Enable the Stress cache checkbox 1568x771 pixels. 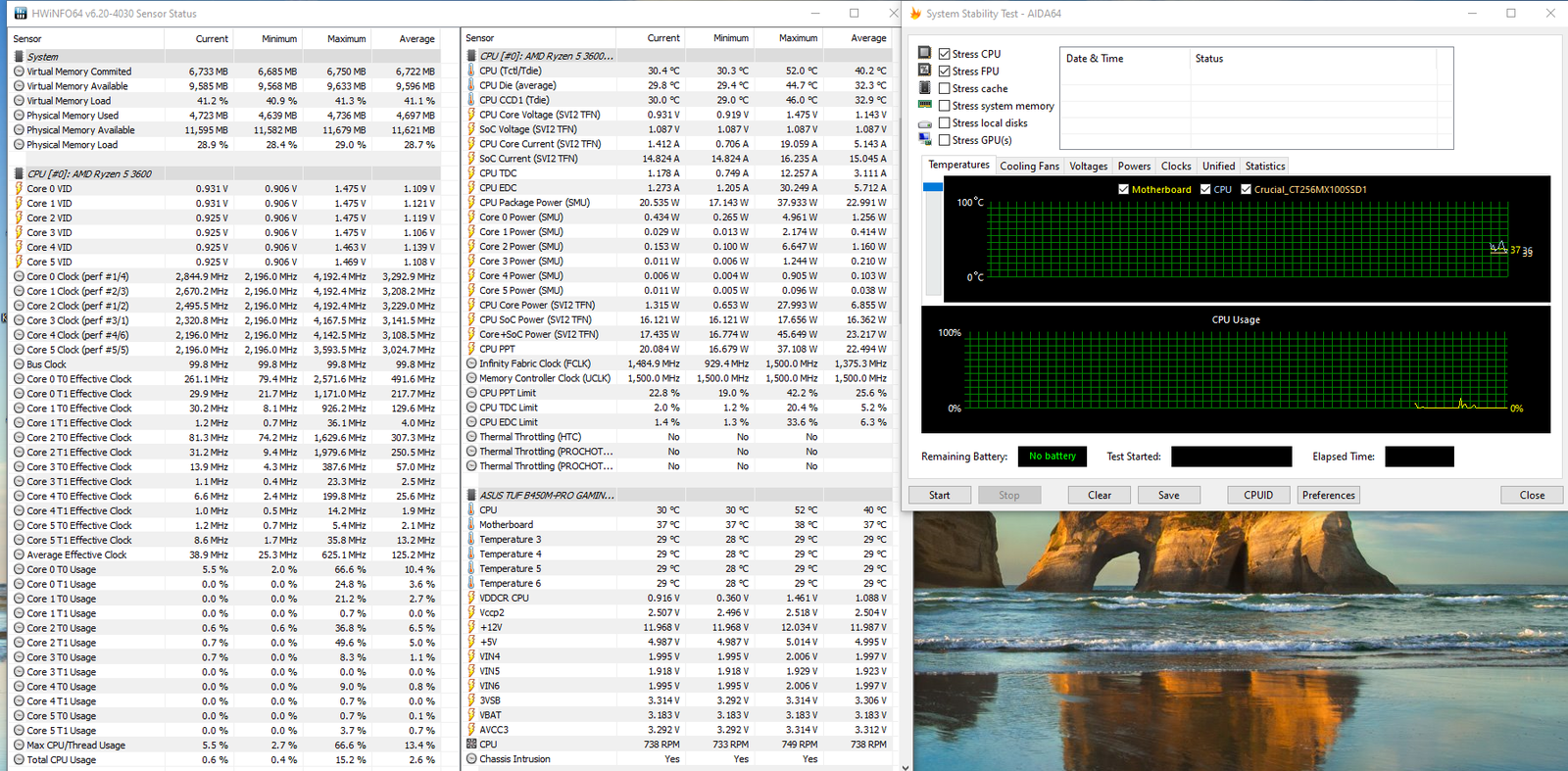944,88
